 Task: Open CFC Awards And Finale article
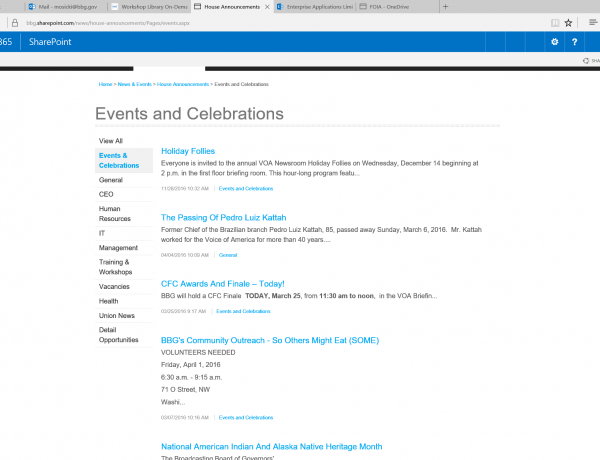(223, 284)
